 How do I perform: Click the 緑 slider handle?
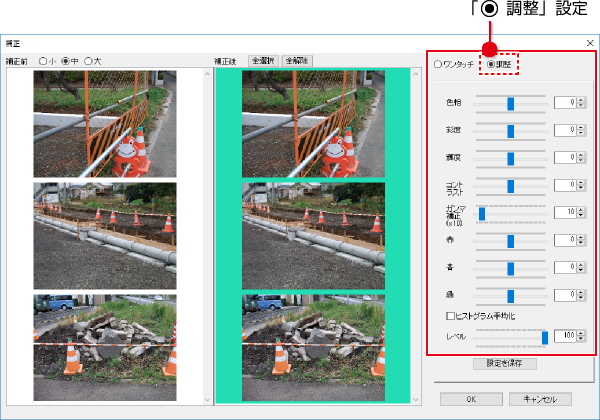510,296
